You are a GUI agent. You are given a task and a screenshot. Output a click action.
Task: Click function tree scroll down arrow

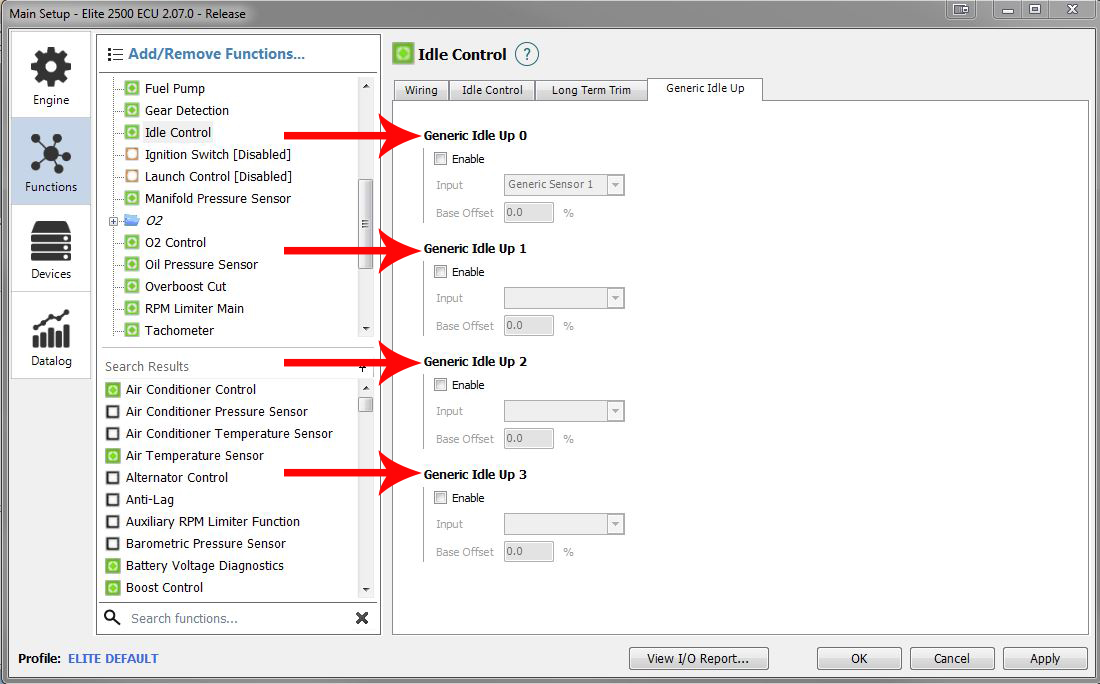(x=365, y=328)
